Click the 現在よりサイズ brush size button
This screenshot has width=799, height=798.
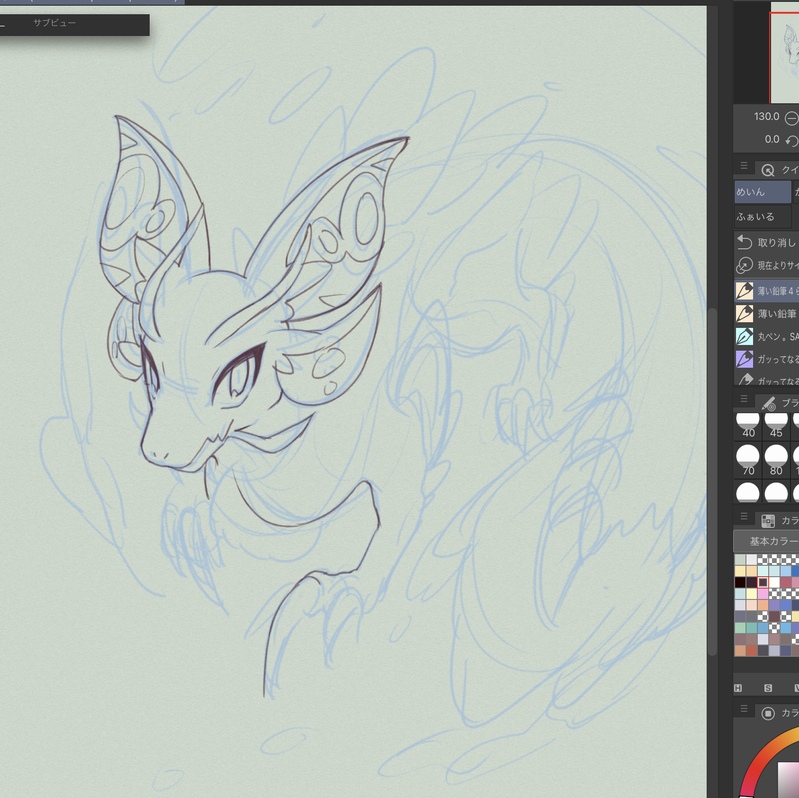pos(767,265)
